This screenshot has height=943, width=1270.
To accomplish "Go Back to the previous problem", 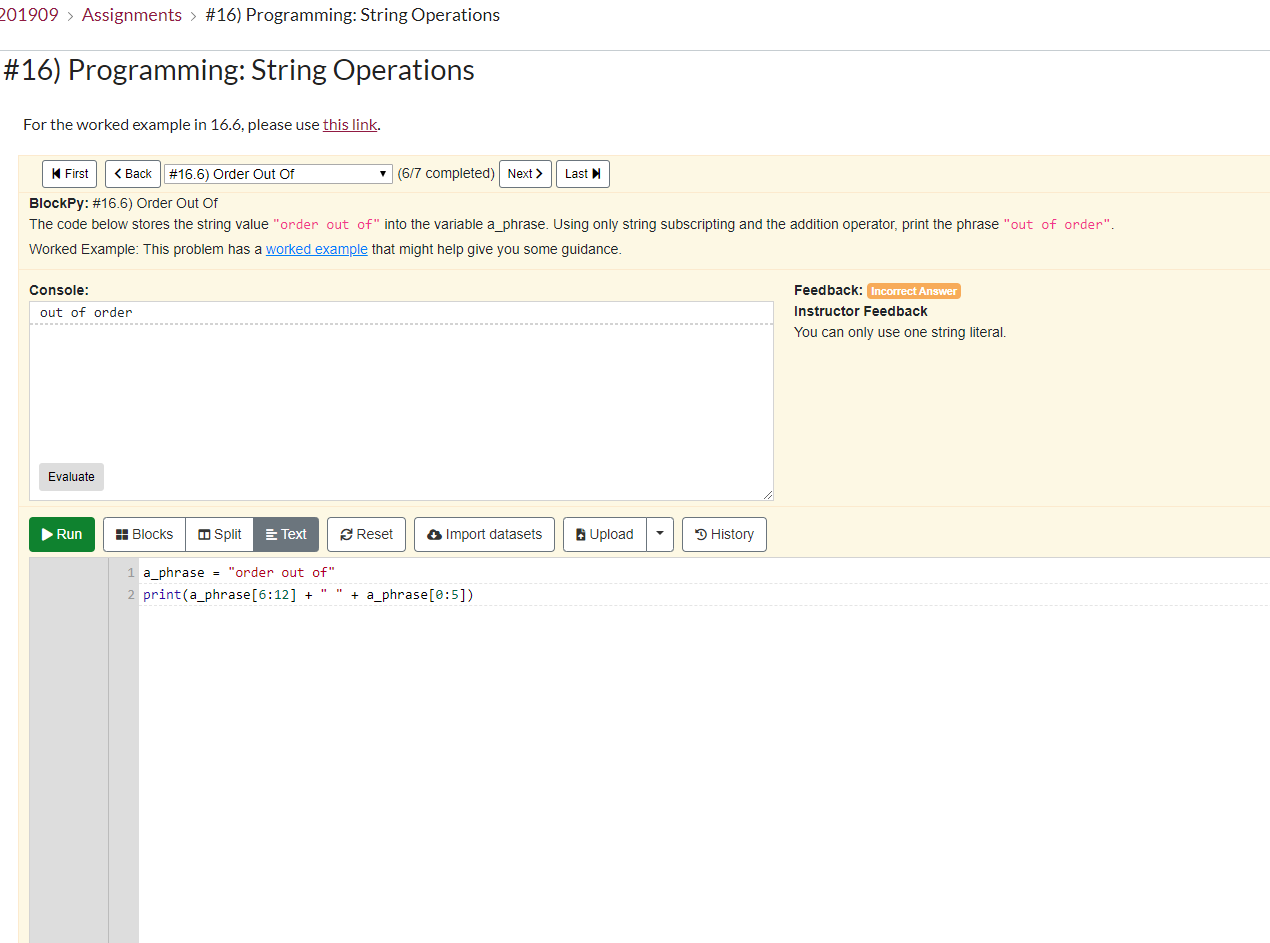I will pos(132,173).
